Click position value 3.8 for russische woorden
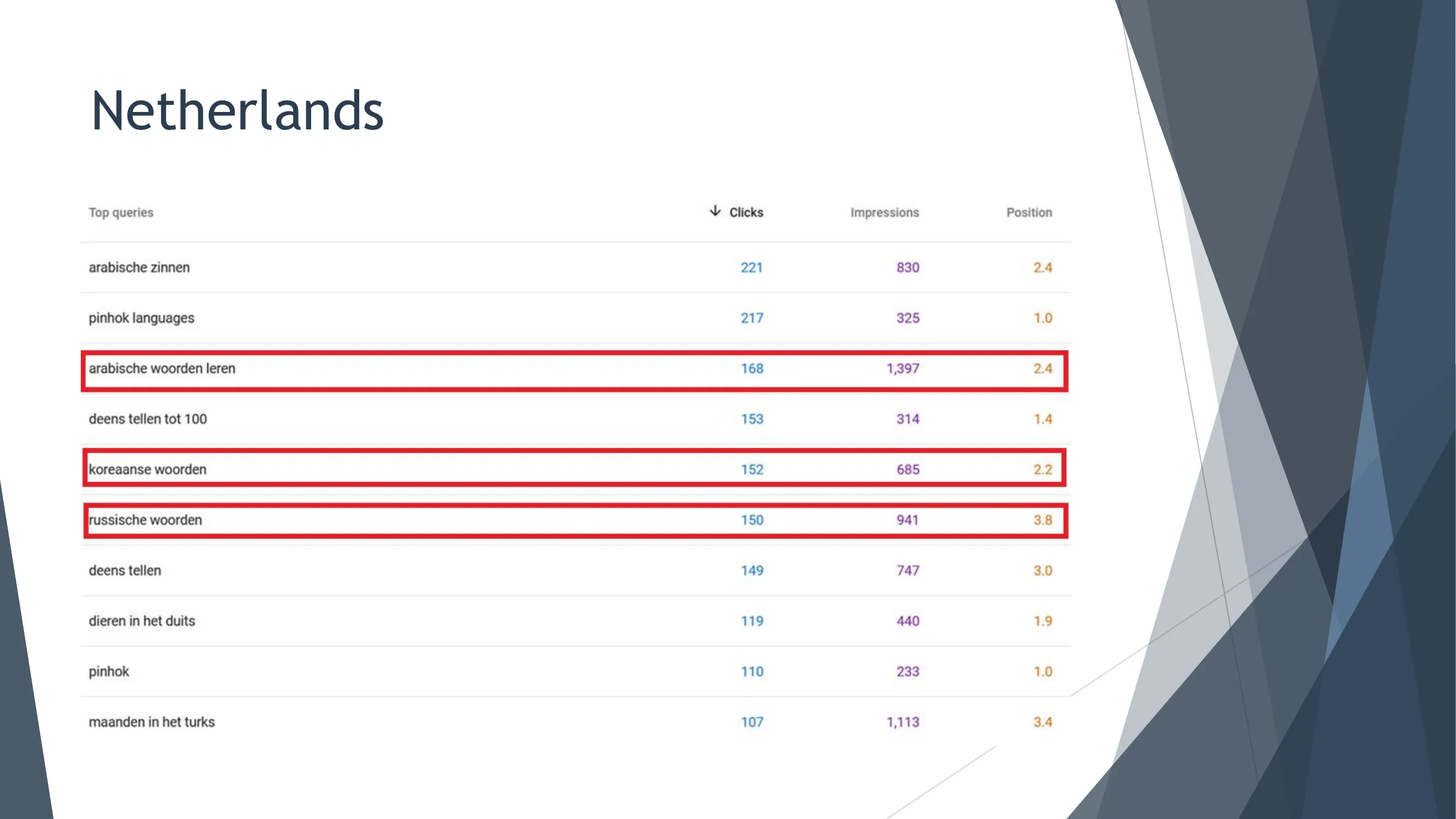This screenshot has height=819, width=1456. 1043,519
